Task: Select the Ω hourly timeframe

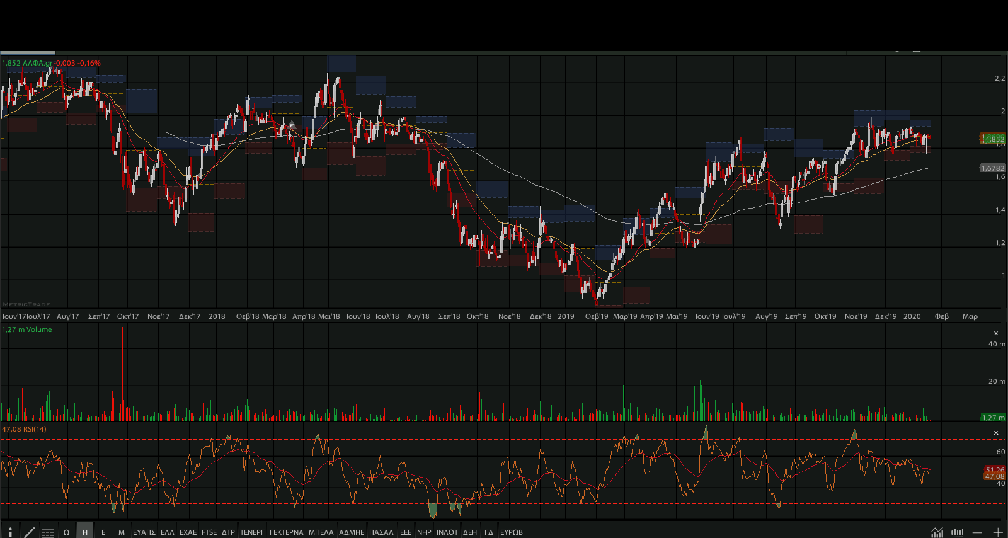Action: [67, 532]
